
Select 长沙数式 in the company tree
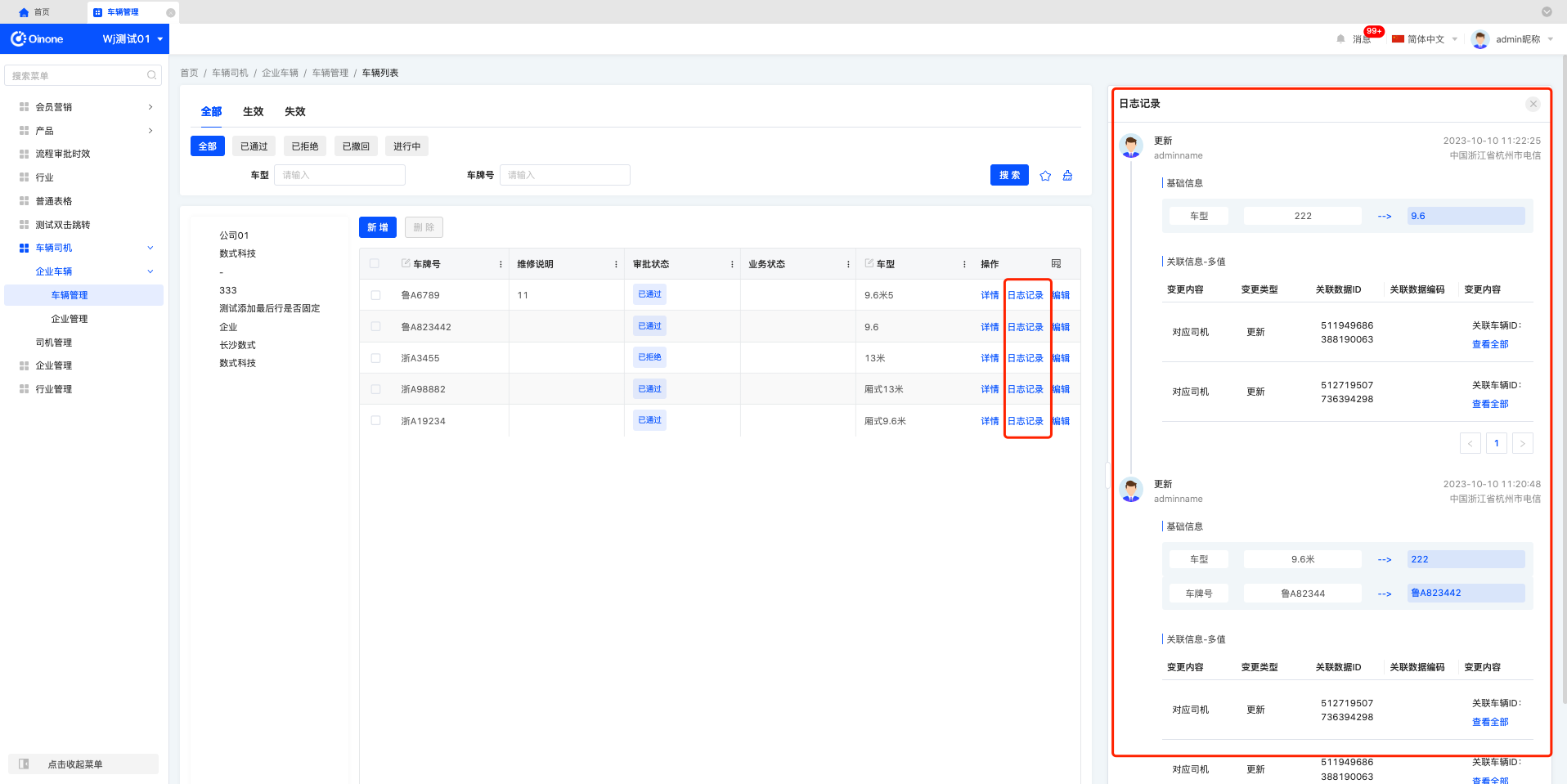(x=237, y=345)
